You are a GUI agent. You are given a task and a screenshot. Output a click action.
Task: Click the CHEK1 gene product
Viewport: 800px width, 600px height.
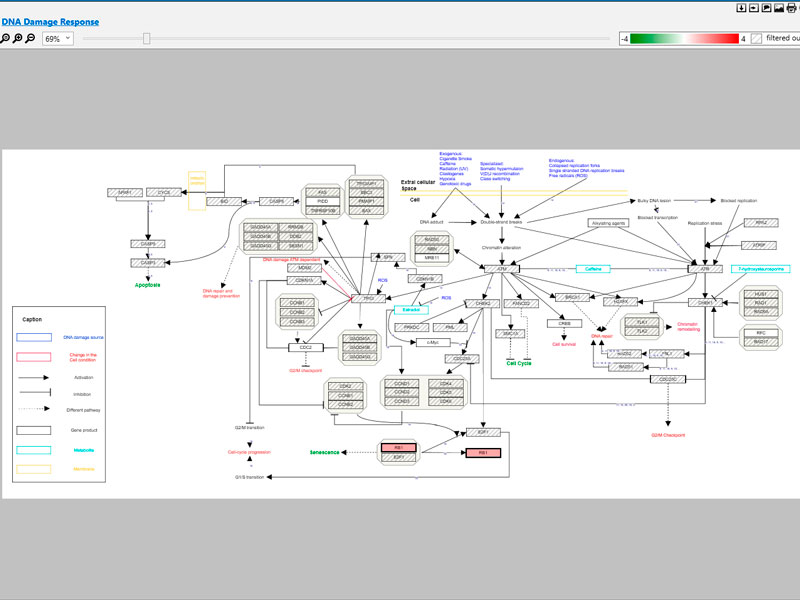pos(705,303)
